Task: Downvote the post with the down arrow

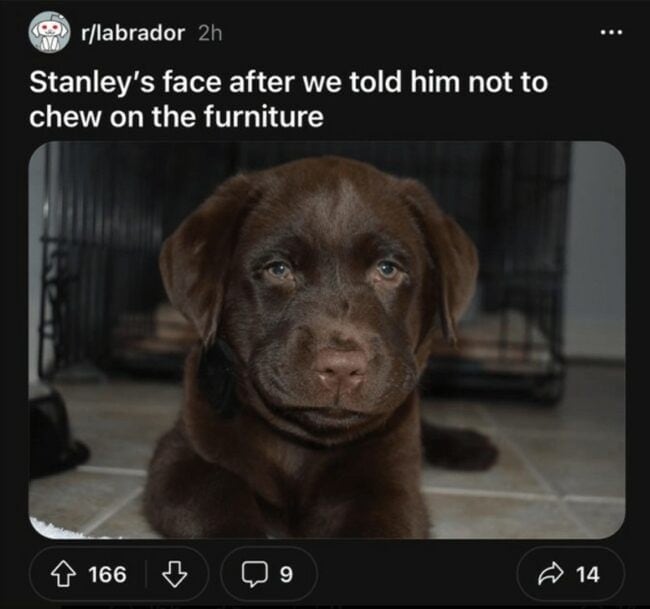Action: point(174,574)
